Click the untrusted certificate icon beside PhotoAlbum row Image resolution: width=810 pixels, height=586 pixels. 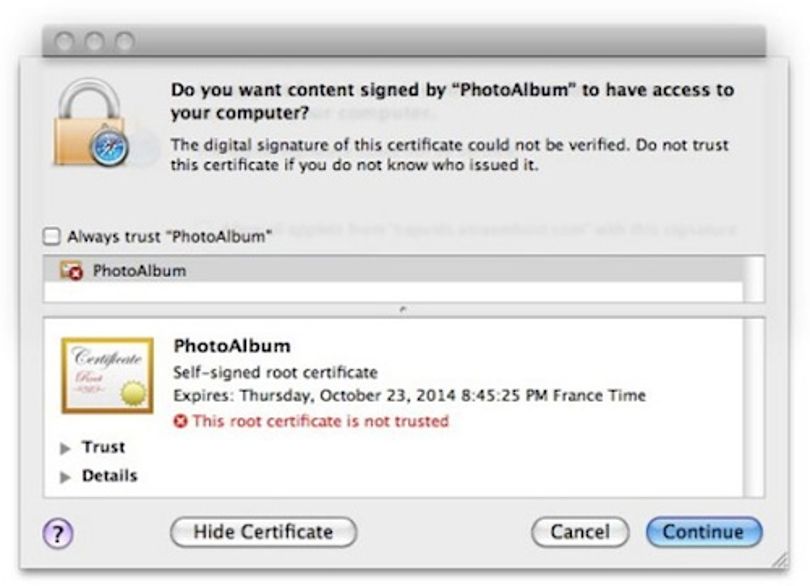(71, 270)
